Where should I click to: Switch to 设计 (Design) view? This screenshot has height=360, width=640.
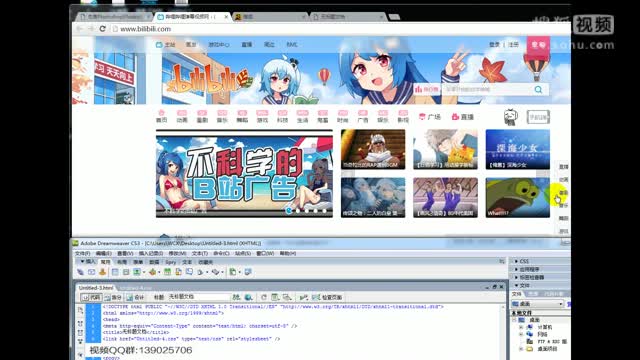pos(136,297)
